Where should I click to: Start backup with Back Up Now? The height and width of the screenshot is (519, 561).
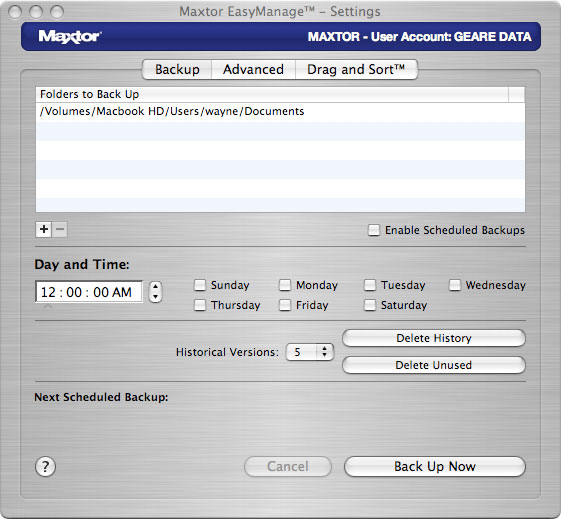(x=435, y=466)
